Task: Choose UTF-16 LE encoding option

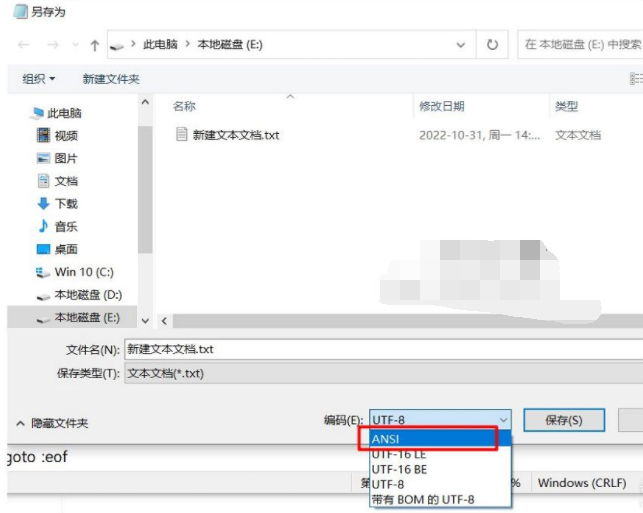Action: click(440, 454)
